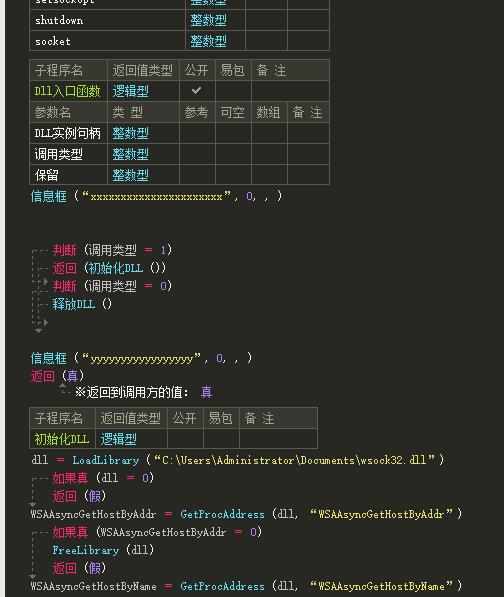Select the 整数型 type in shutdown row
Image resolution: width=504 pixels, height=597 pixels.
click(x=208, y=20)
